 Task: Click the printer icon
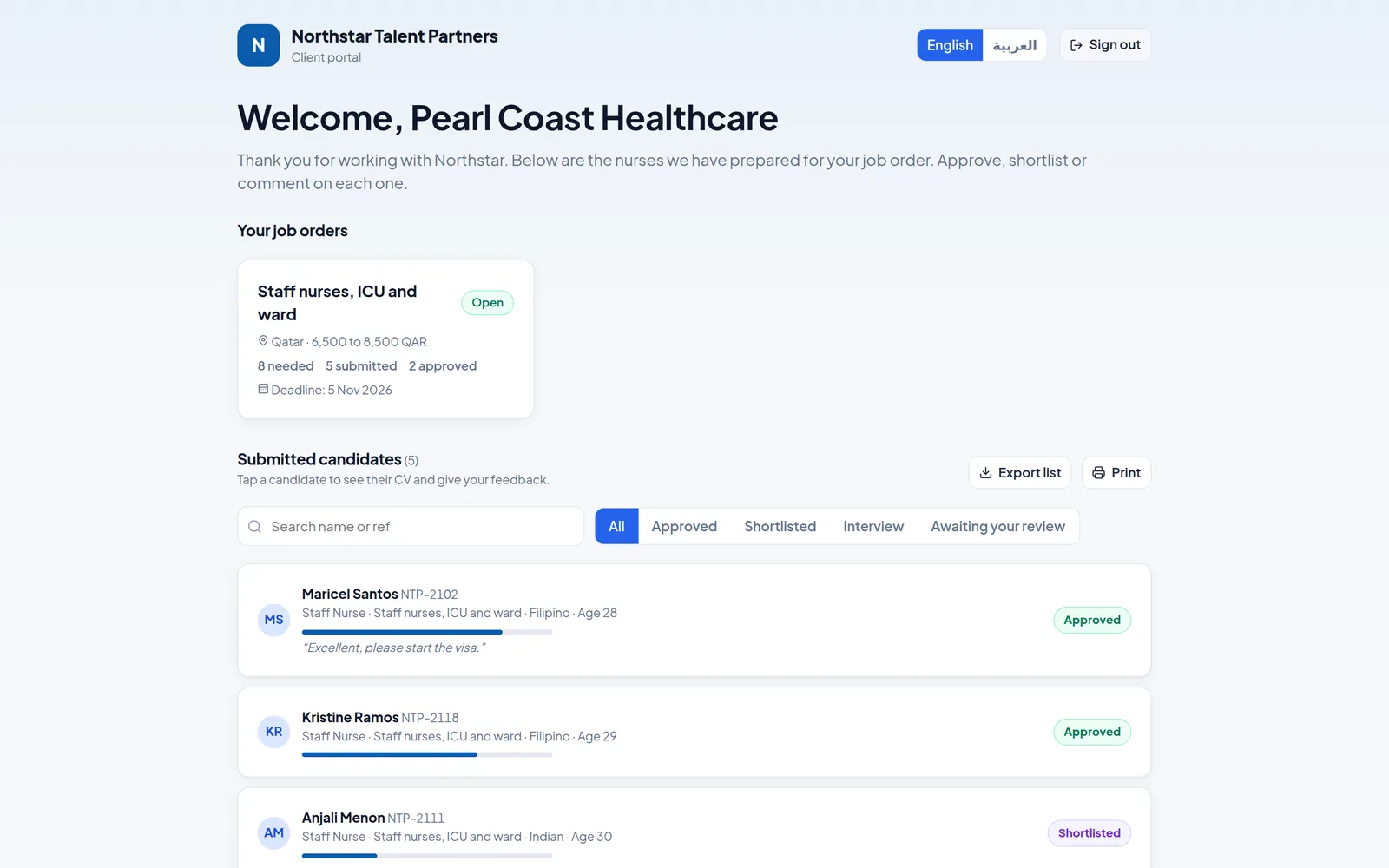[x=1098, y=473]
